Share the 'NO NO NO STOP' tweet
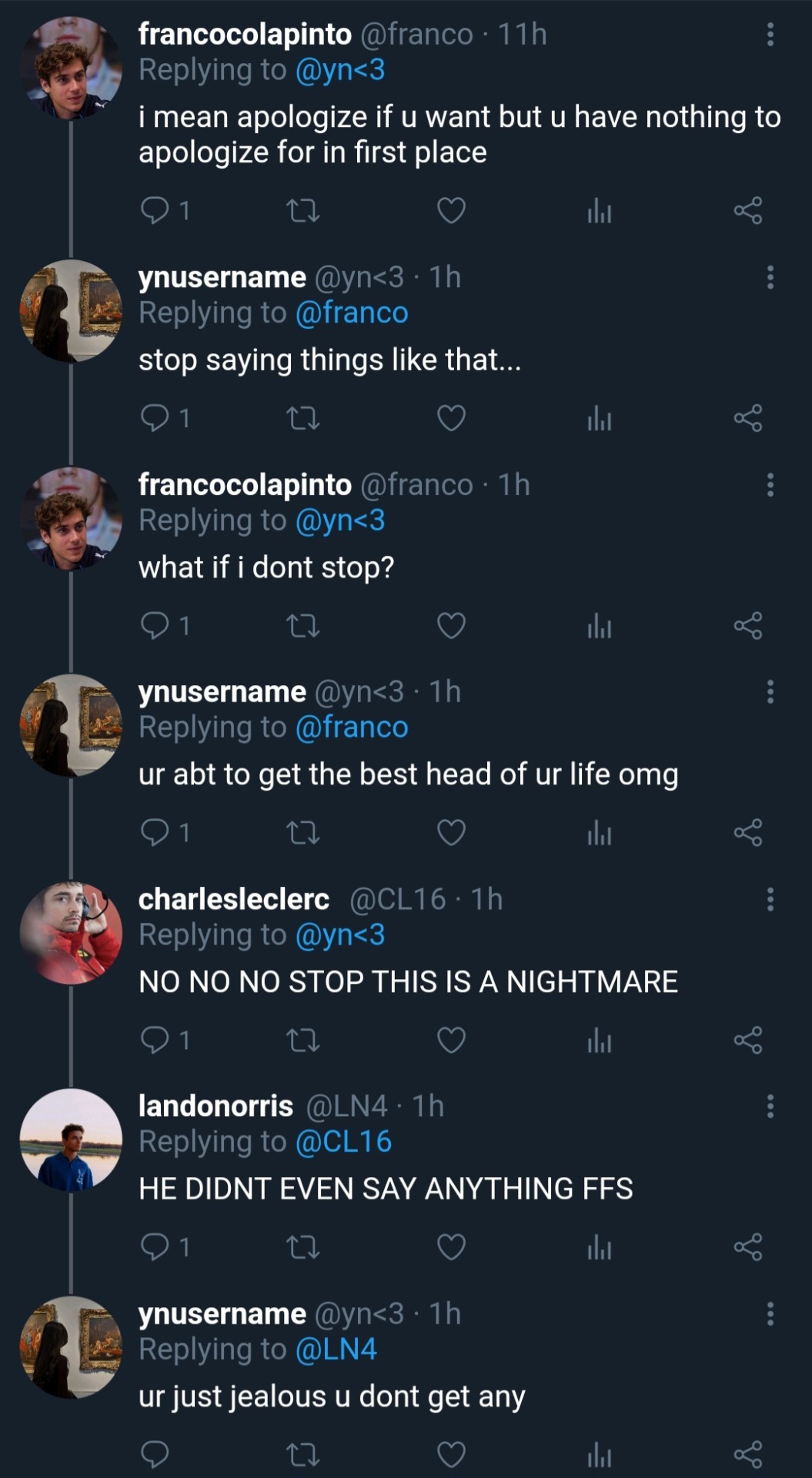Viewport: 812px width, 1478px height. (x=747, y=1040)
